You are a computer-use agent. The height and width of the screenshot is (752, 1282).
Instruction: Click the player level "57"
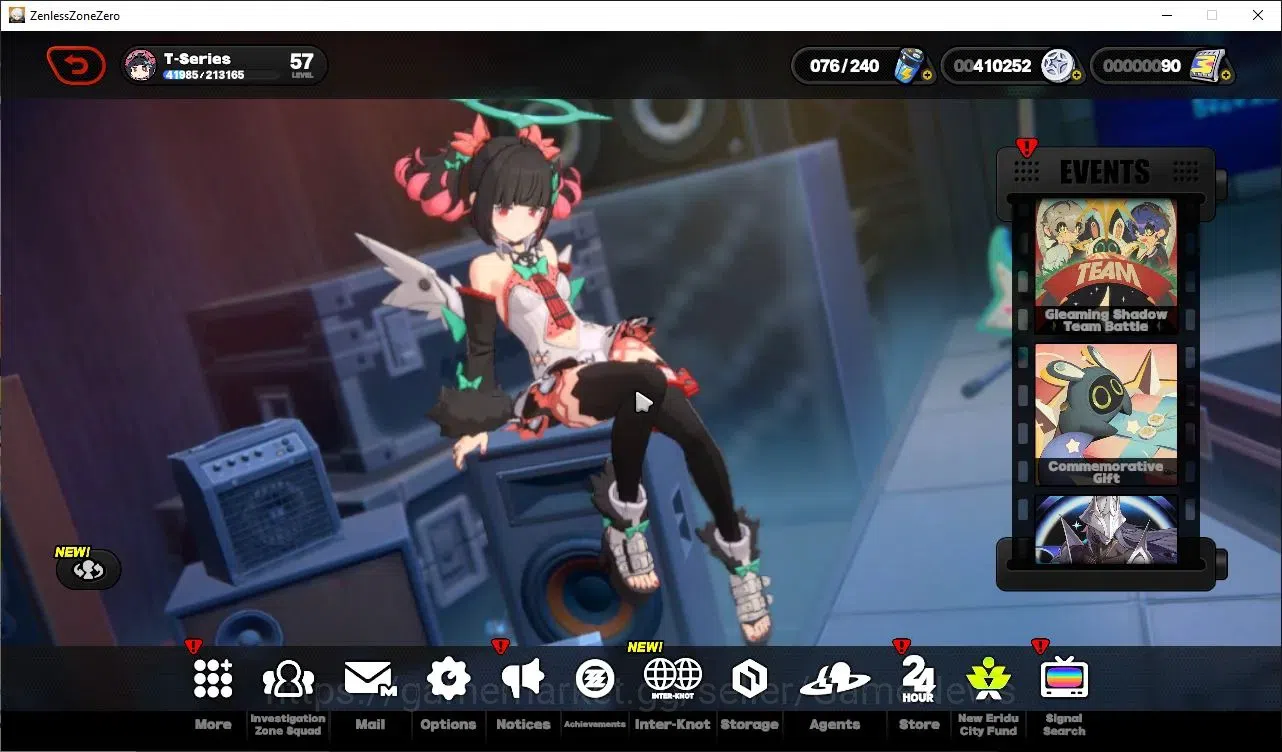click(x=302, y=62)
